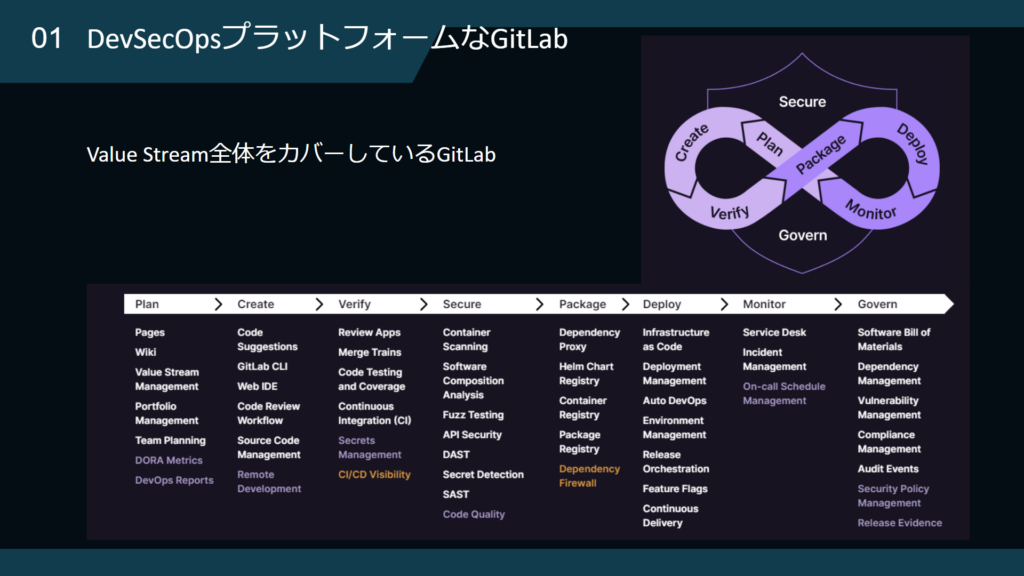Click "Software Bill of Materials"
The height and width of the screenshot is (576, 1024).
click(894, 340)
